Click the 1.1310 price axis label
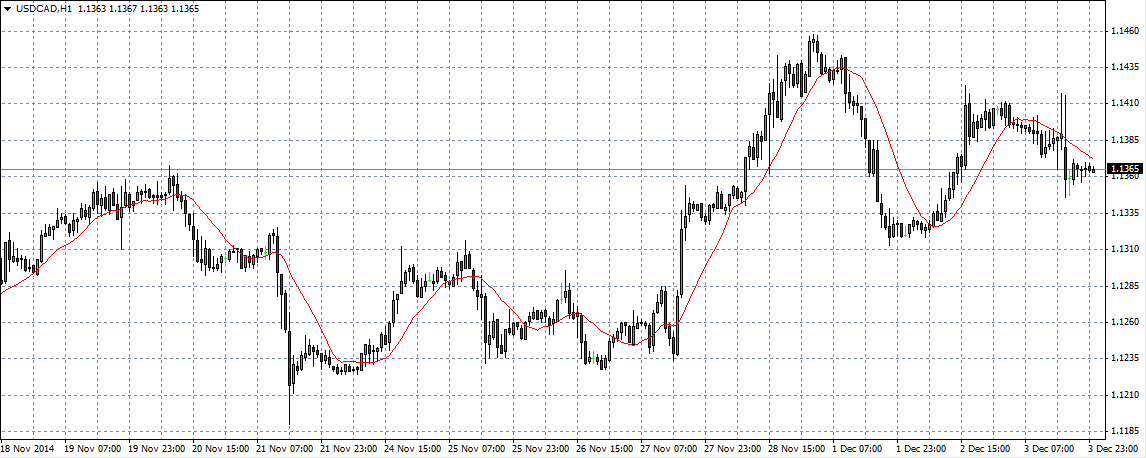This screenshot has width=1146, height=458. pyautogui.click(x=1125, y=249)
